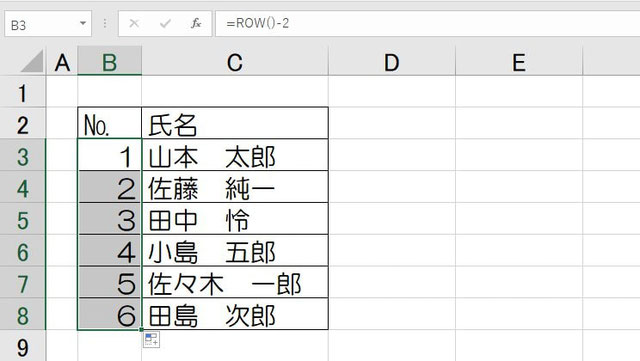Image resolution: width=640 pixels, height=361 pixels.
Task: Click the formula bar with =ROW()-2
Action: tap(427, 24)
